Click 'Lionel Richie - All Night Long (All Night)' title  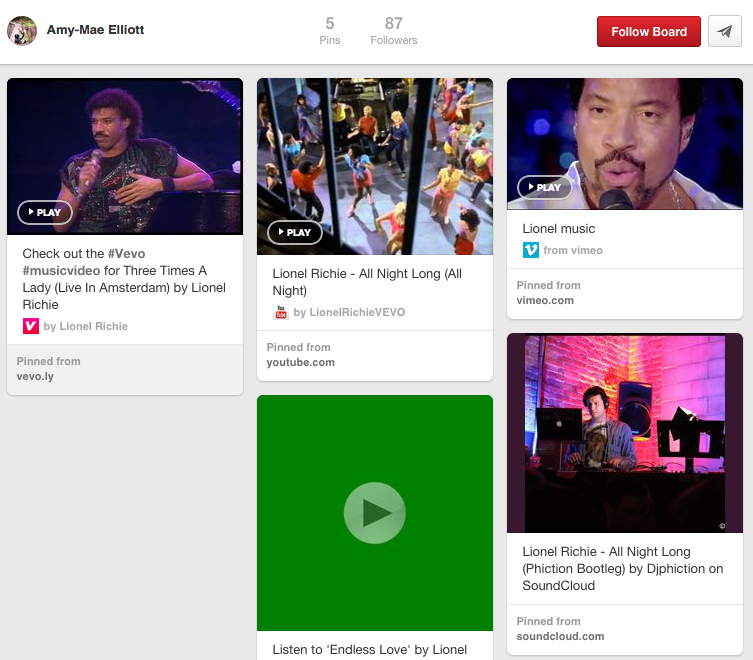coord(367,282)
